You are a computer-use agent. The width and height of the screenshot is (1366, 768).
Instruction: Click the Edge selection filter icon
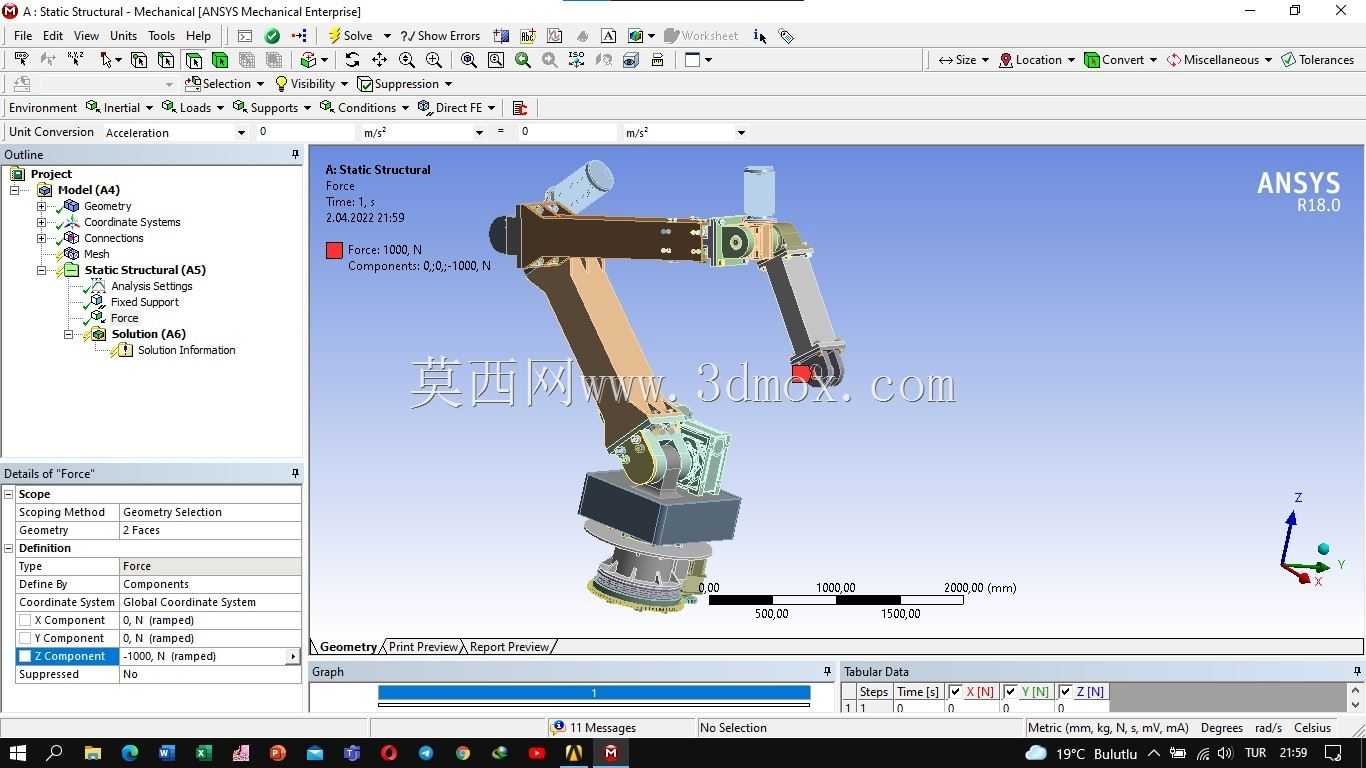[166, 60]
